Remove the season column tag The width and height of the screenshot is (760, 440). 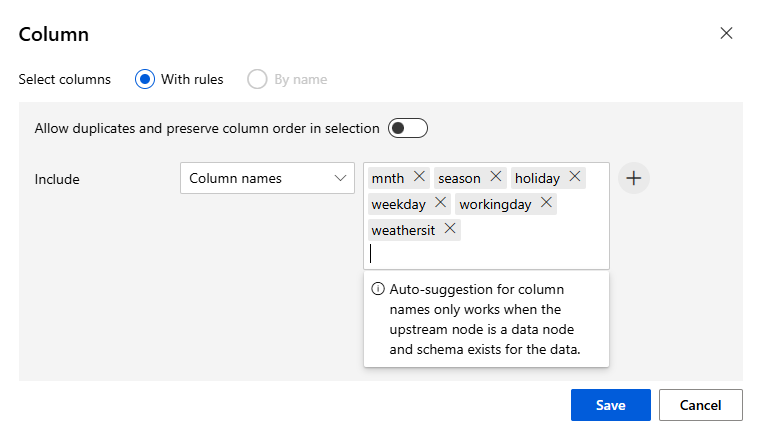[x=495, y=177]
